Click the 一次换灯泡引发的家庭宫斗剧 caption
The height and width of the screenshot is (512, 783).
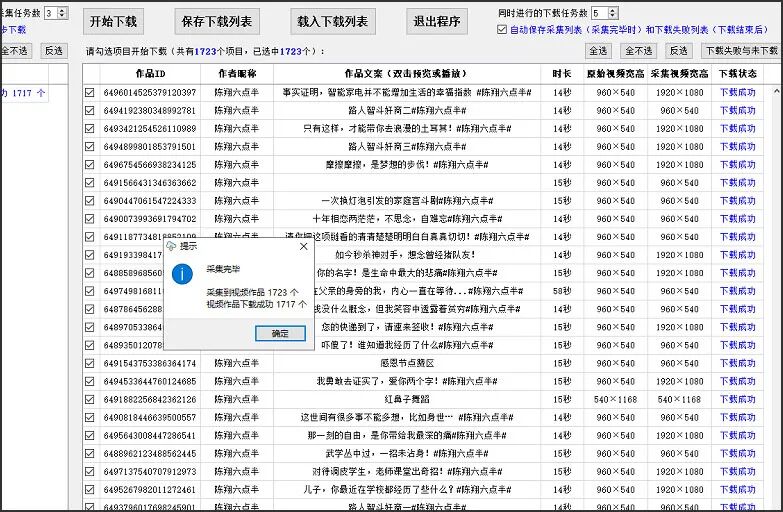[407, 201]
